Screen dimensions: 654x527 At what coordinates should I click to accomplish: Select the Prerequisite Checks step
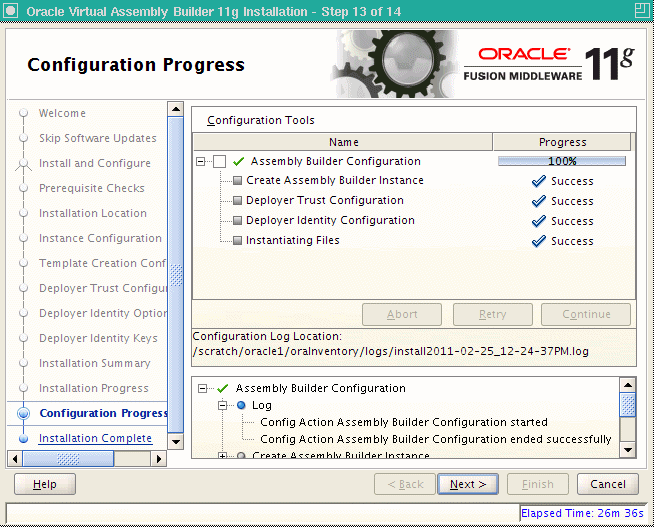pyautogui.click(x=92, y=188)
